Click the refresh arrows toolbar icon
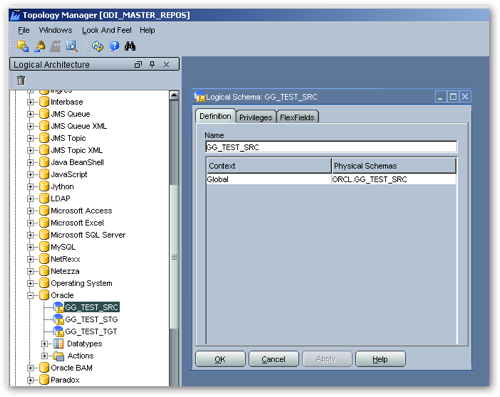500x397 pixels. tap(98, 46)
